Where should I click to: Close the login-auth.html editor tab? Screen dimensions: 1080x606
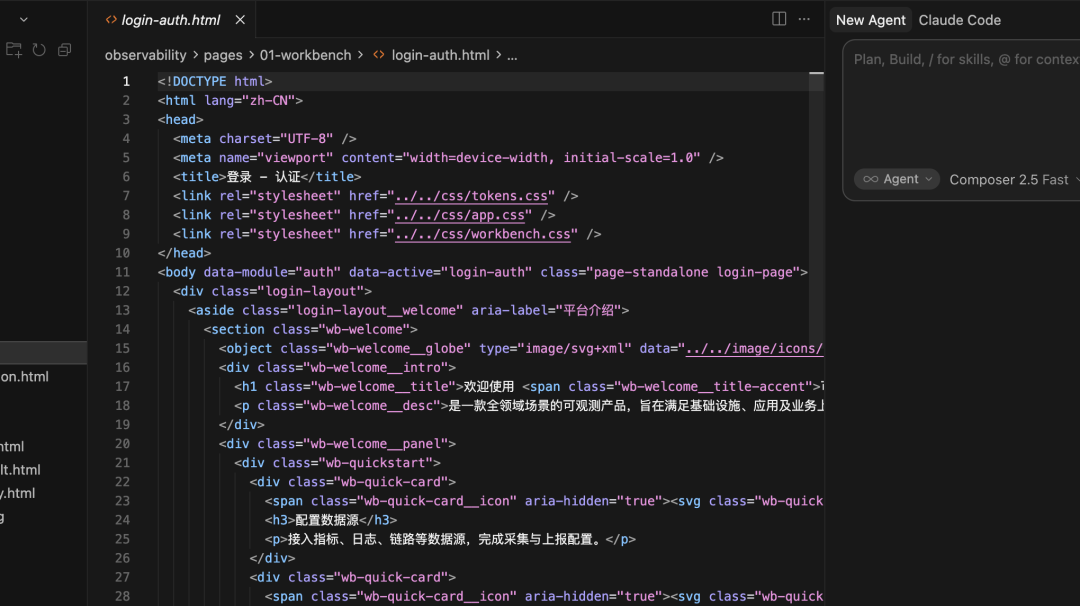pyautogui.click(x=240, y=20)
